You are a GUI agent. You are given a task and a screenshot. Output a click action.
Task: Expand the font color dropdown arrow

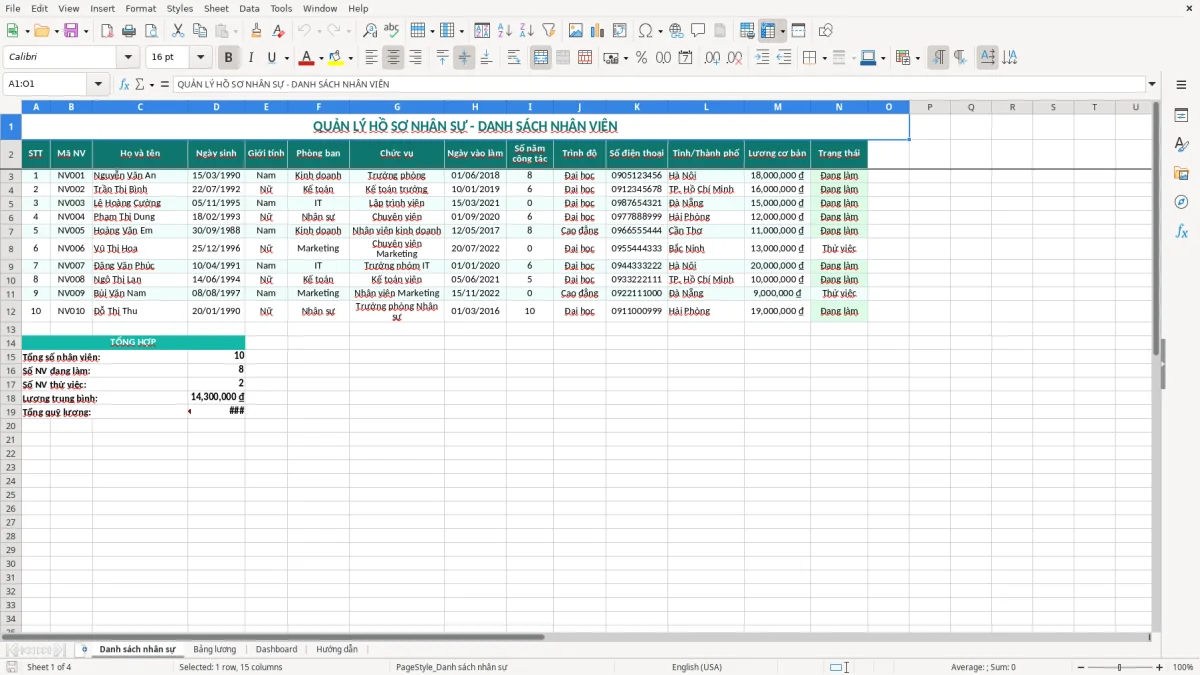coord(321,58)
